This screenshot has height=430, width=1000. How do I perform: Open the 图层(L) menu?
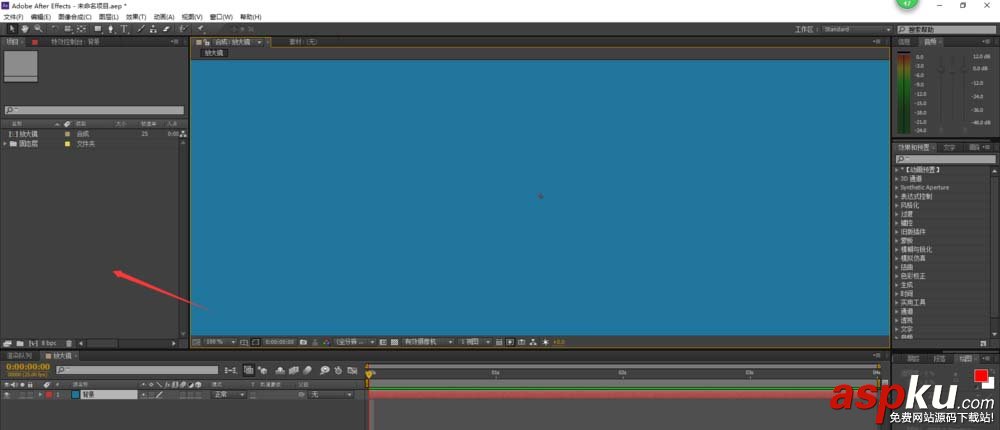(108, 17)
